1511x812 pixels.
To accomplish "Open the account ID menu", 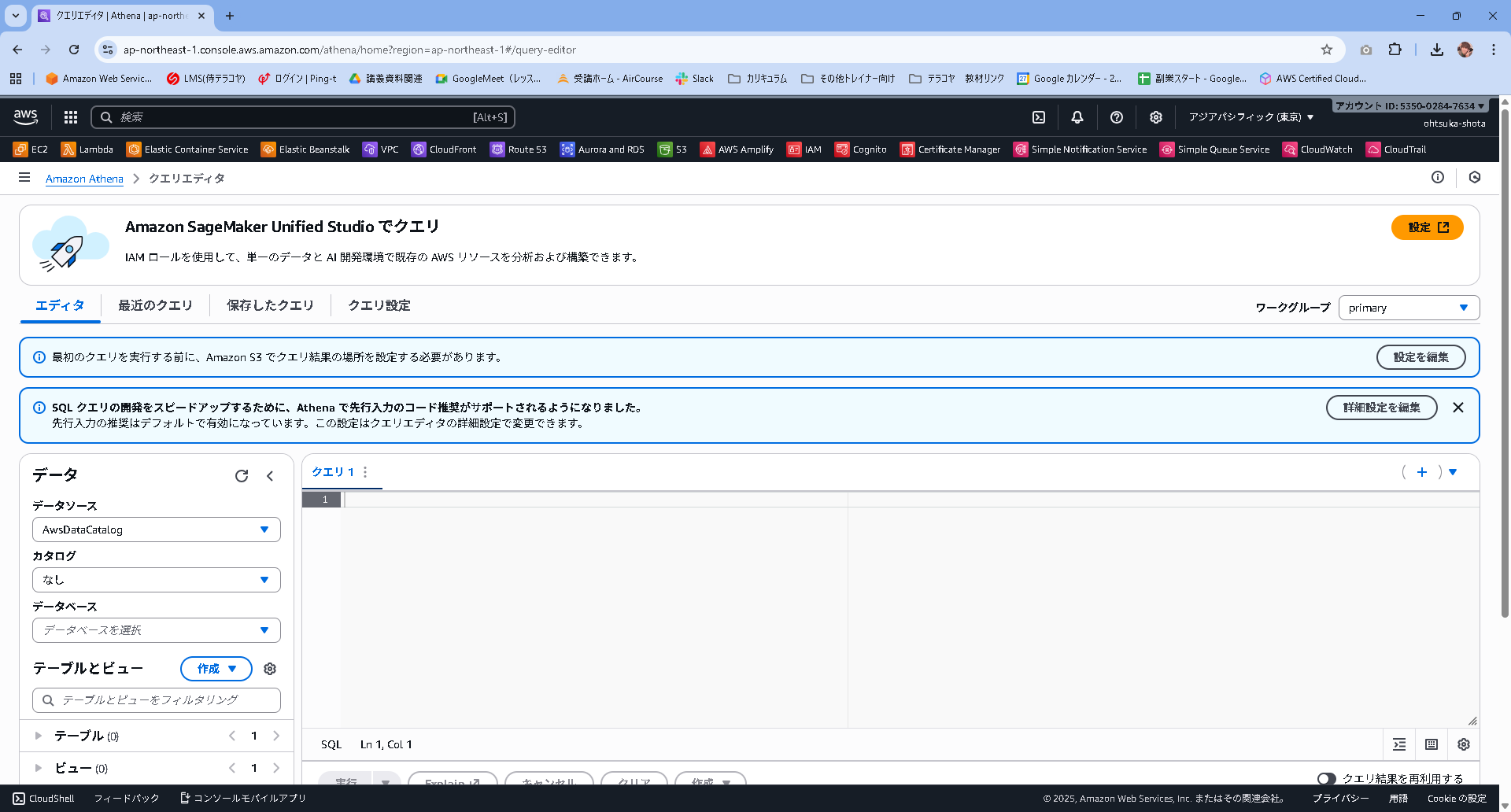I will point(1409,105).
